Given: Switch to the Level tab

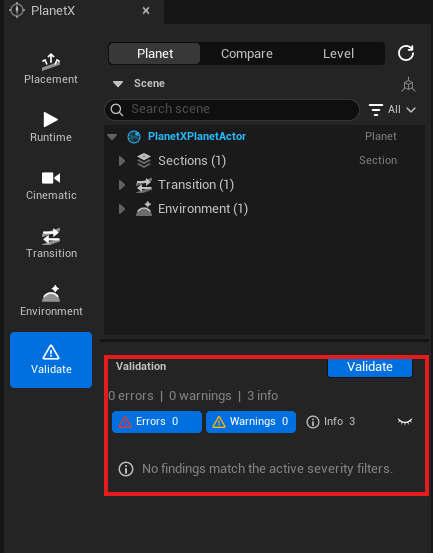Looking at the screenshot, I should (x=338, y=54).
